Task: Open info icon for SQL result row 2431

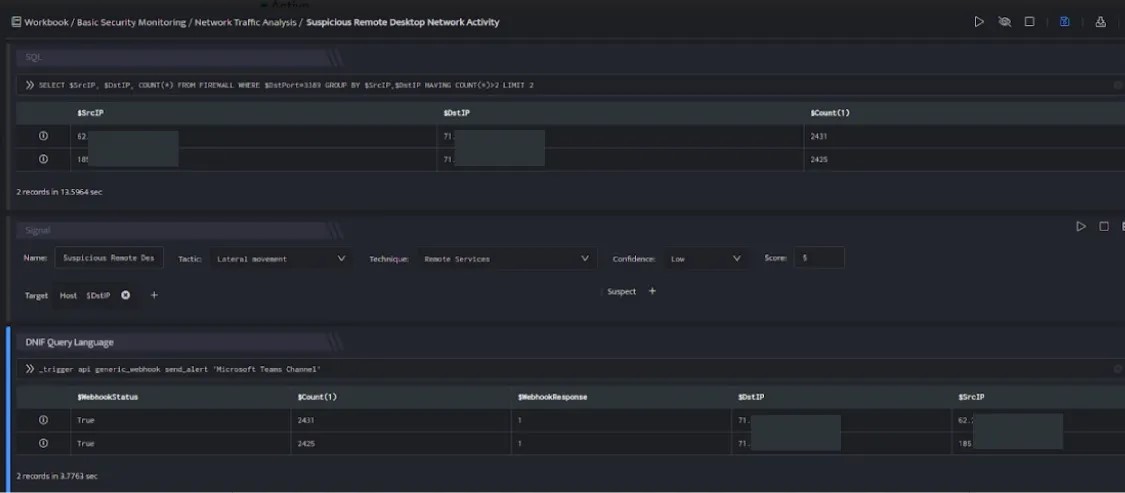Action: pos(43,136)
